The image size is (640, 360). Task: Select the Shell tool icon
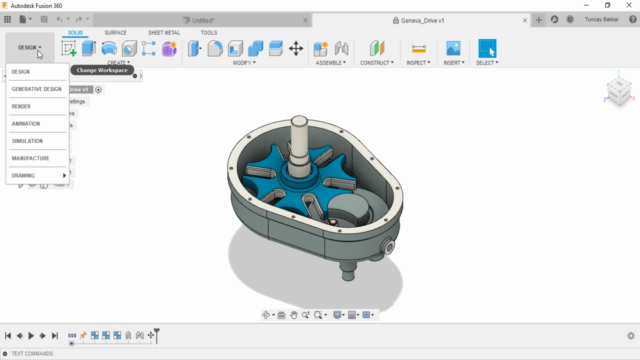(236, 49)
